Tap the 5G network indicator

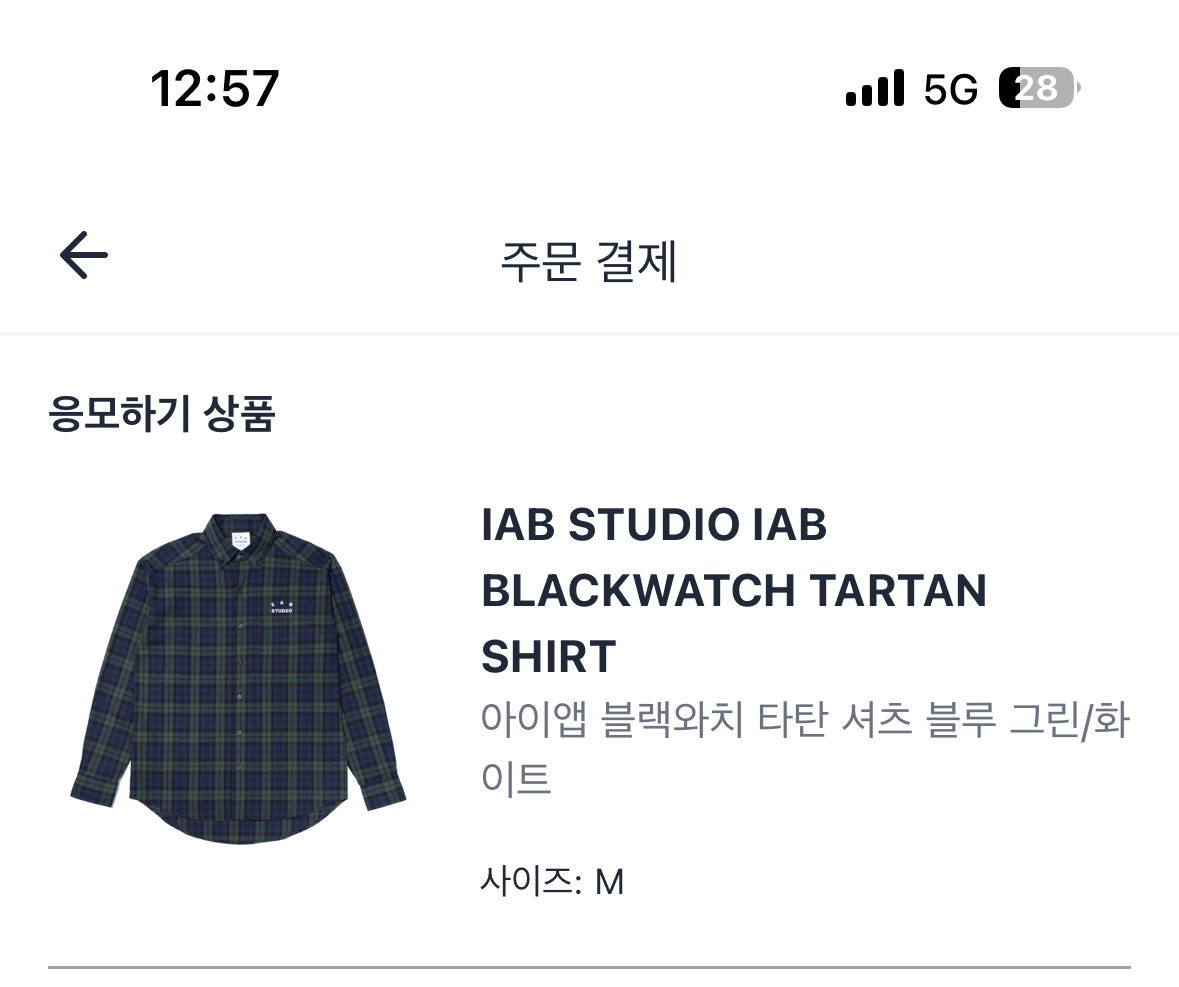(x=950, y=90)
